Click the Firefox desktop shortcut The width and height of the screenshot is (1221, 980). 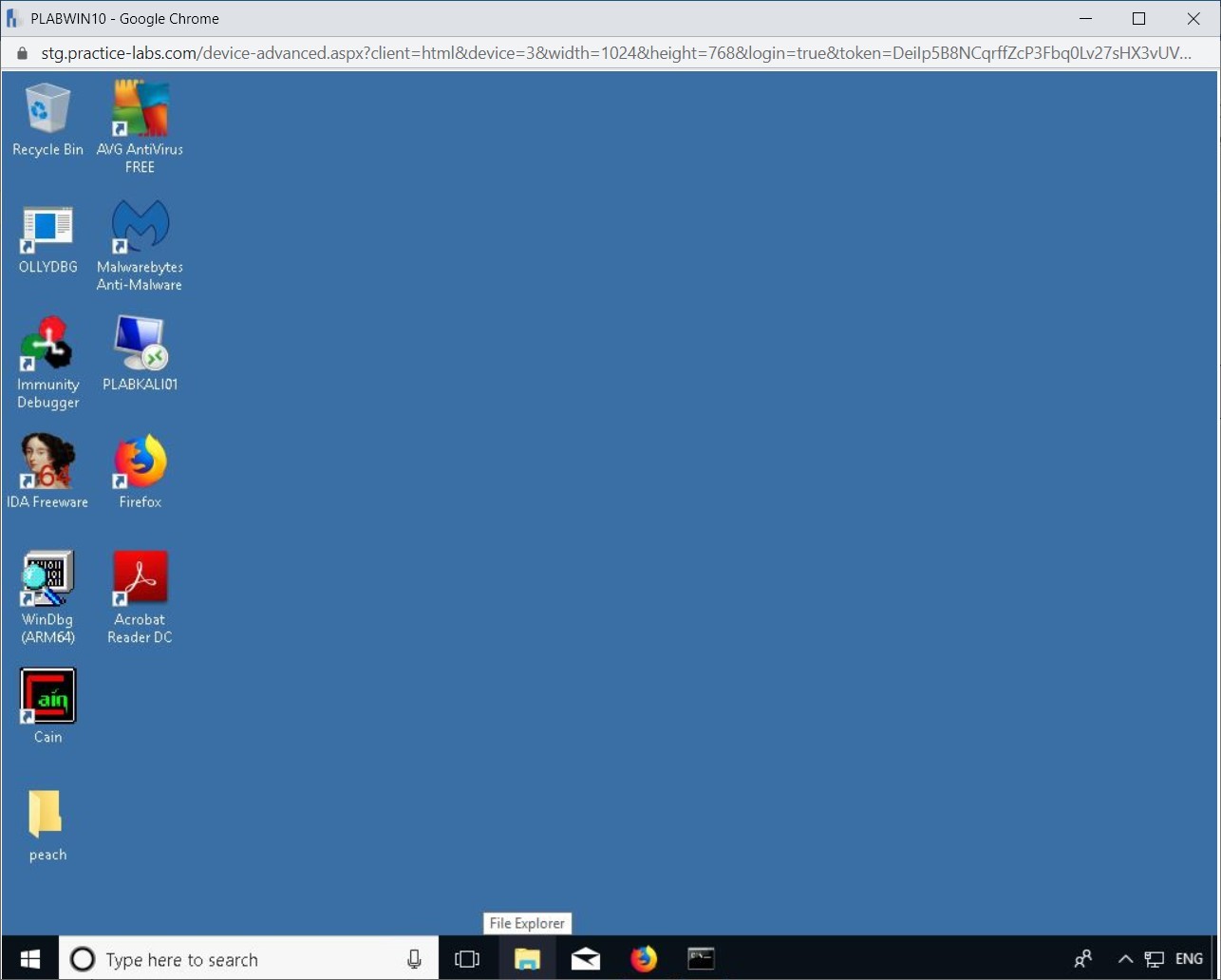coord(140,462)
